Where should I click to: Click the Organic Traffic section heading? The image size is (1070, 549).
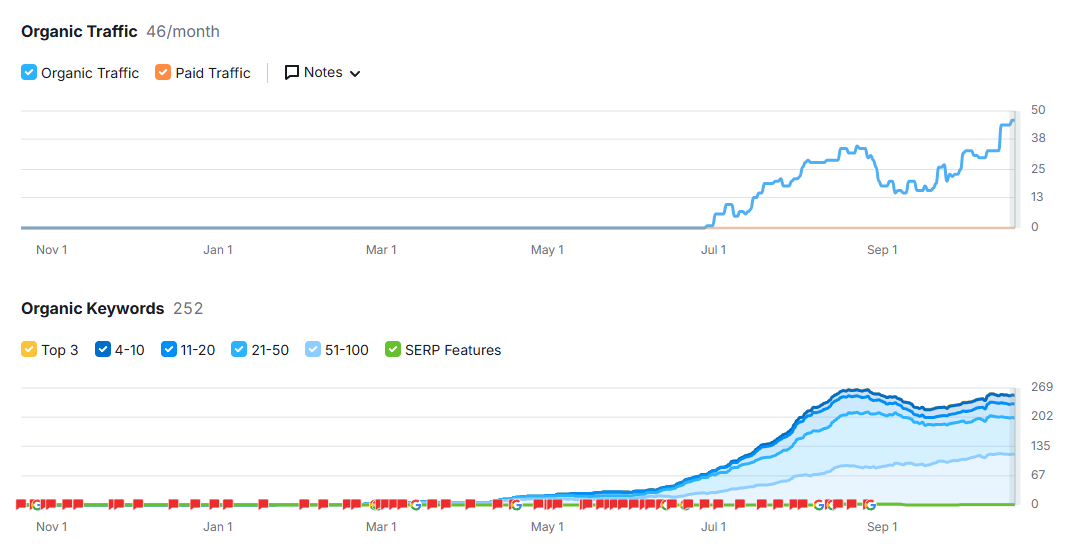tap(79, 32)
